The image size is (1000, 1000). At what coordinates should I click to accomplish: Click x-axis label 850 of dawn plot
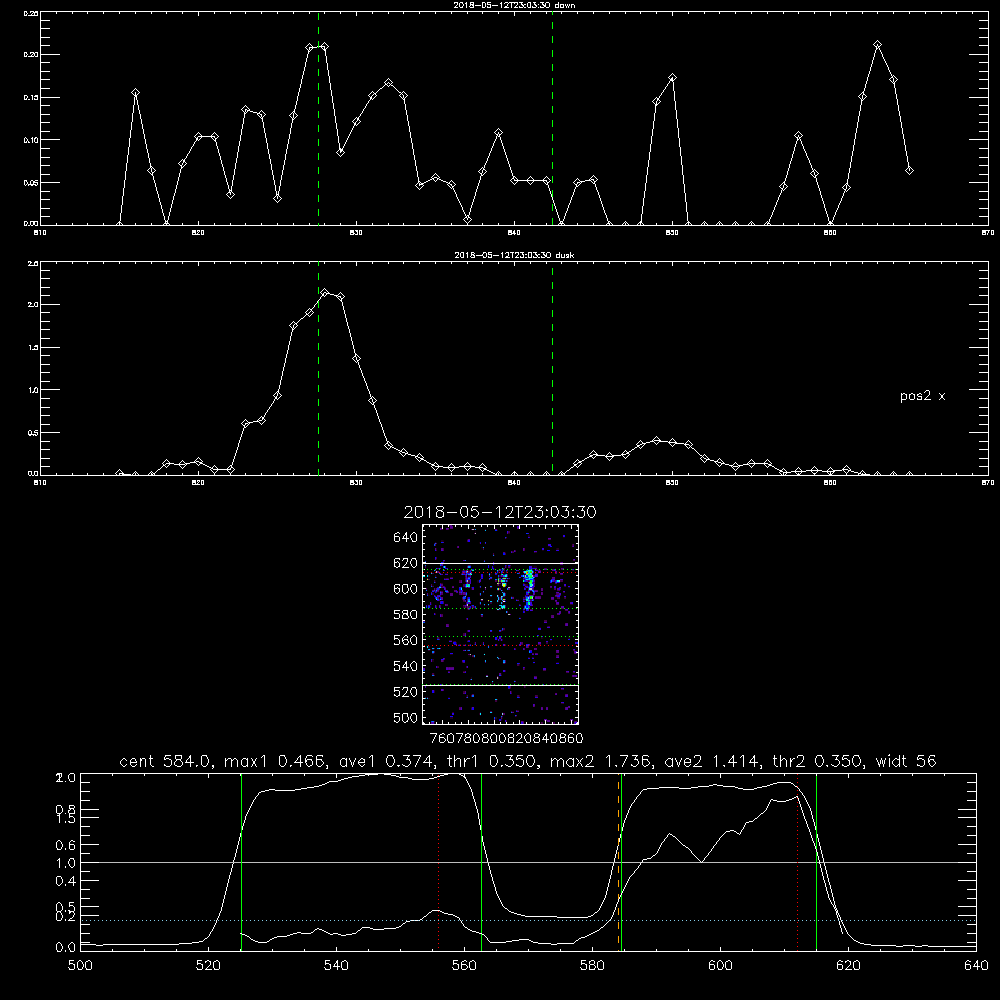click(672, 233)
